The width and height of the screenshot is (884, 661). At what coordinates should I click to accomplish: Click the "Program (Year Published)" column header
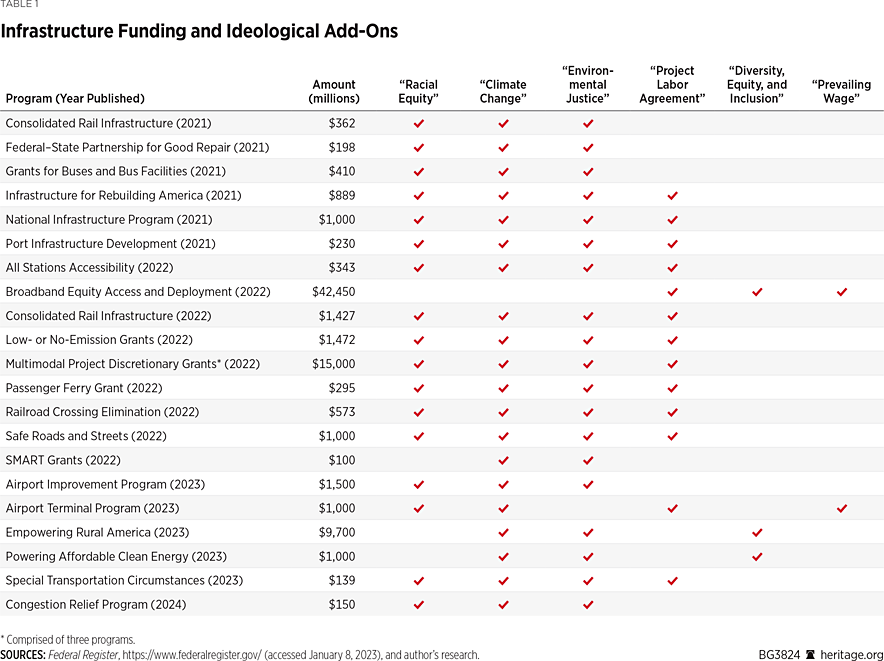[x=75, y=99]
